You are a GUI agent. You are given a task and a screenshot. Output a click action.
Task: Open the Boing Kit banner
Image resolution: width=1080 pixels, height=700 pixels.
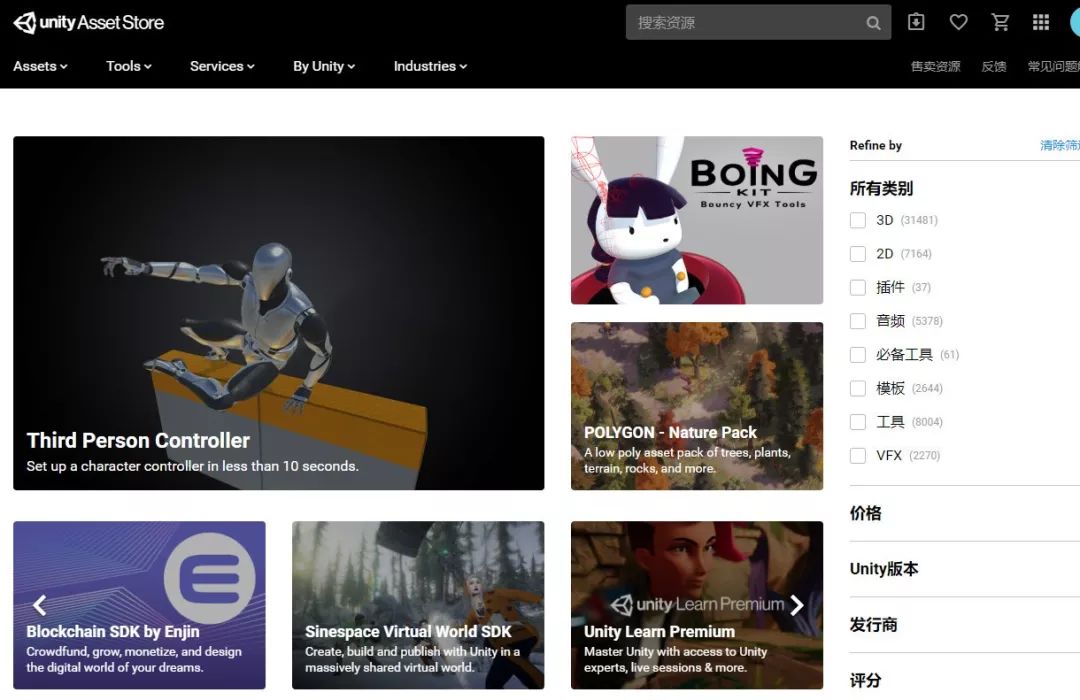[x=696, y=220]
